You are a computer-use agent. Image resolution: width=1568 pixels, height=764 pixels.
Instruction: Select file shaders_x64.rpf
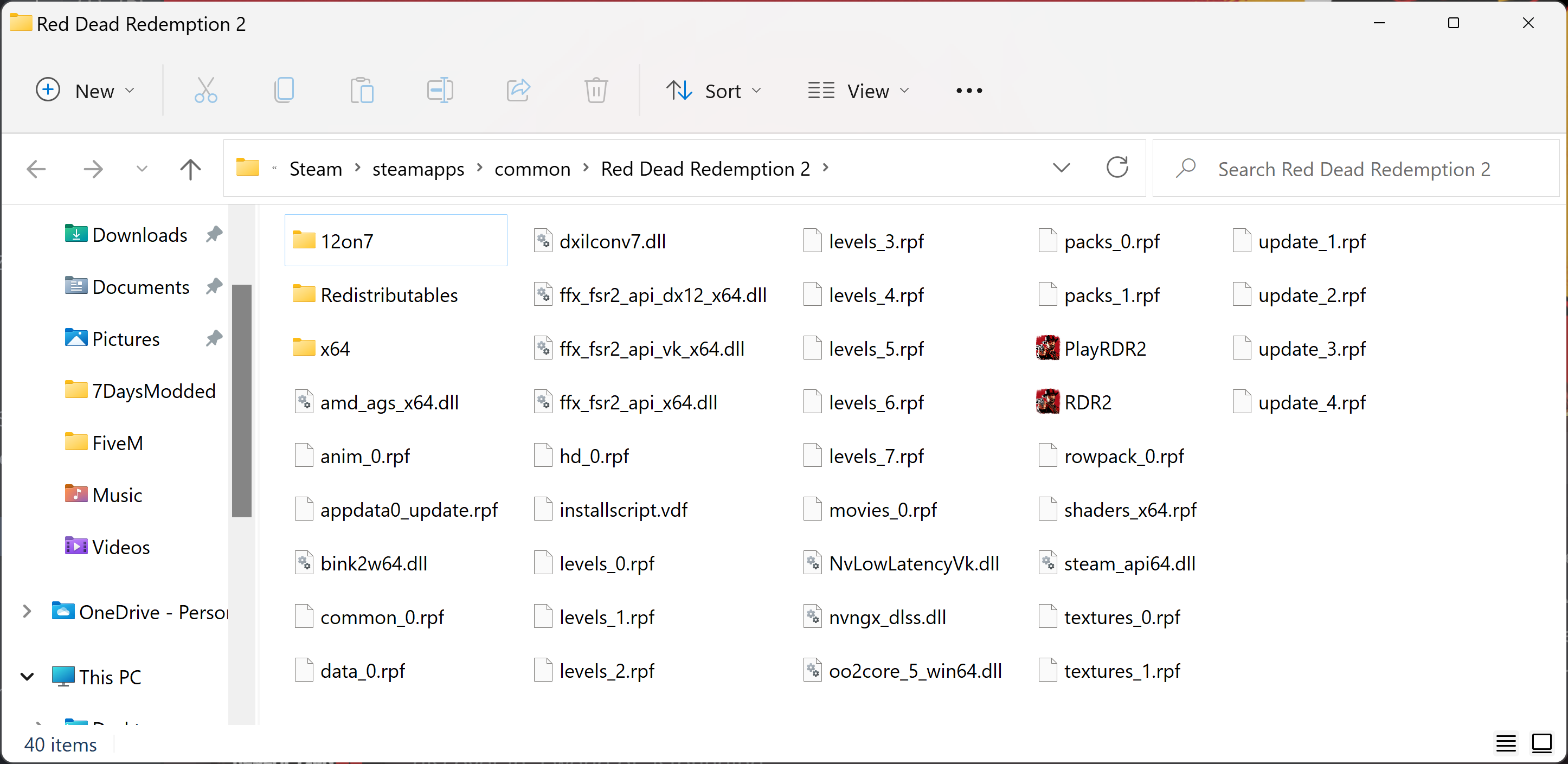coord(1117,510)
